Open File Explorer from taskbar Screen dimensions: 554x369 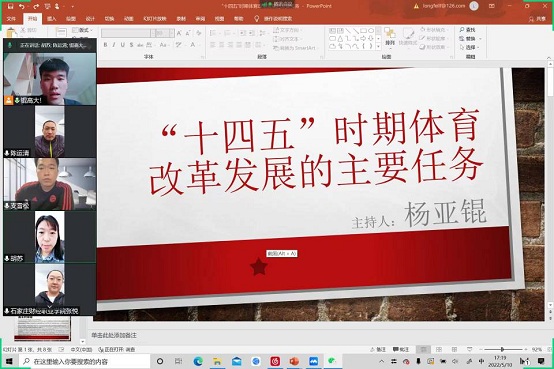217,361
